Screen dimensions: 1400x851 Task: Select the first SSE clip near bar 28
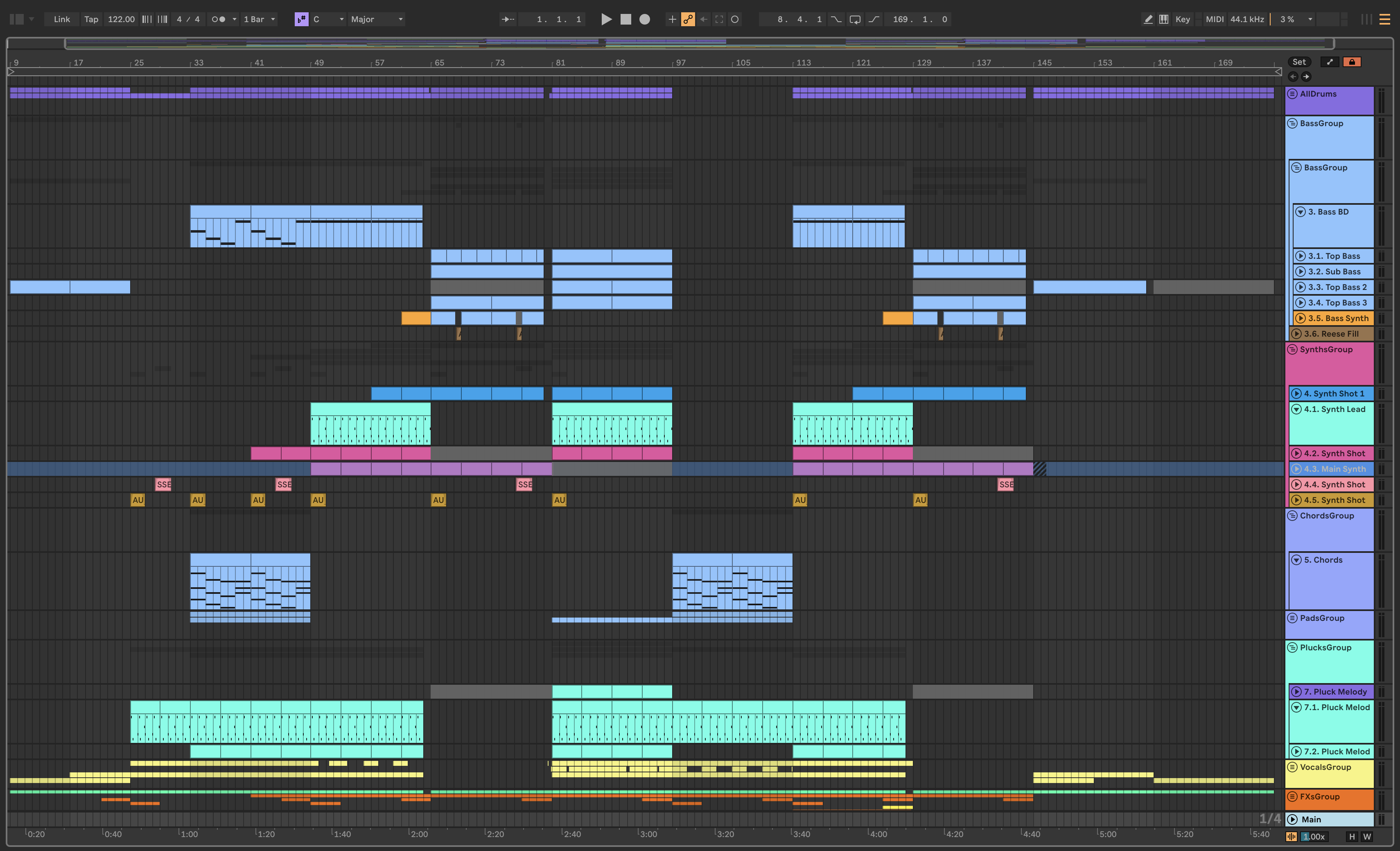pos(163,484)
